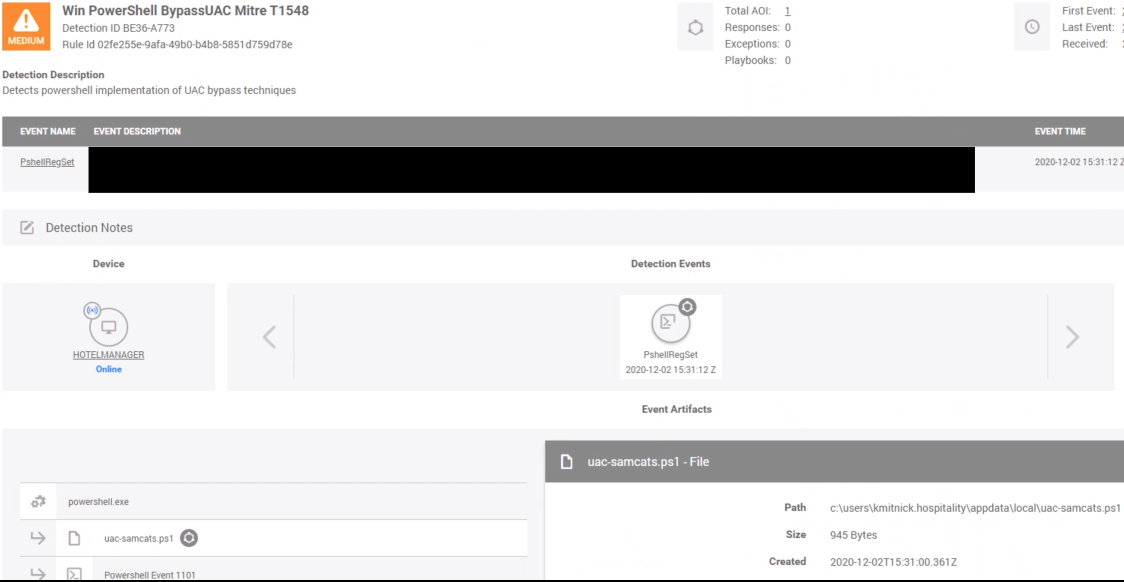Click the arrow icon left of uac-samcats.ps1
The image size is (1124, 582).
click(x=38, y=538)
